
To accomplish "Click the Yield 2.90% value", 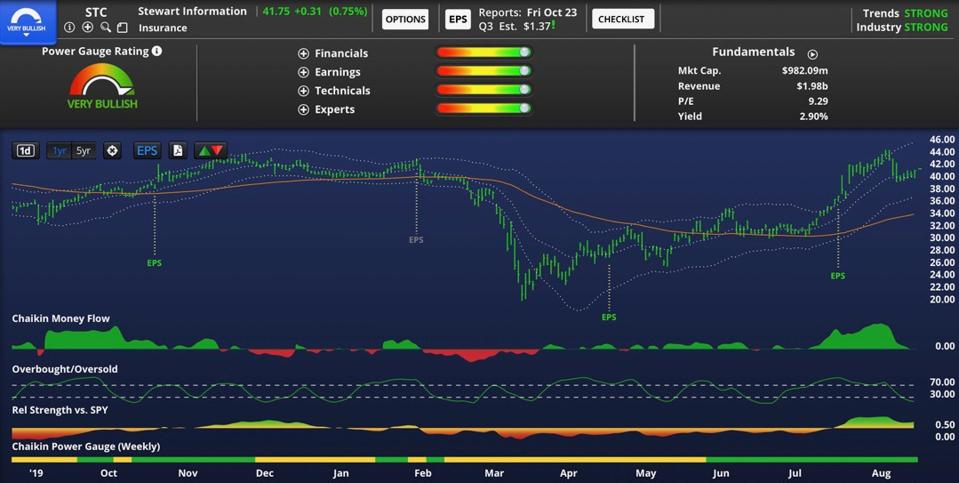I will click(x=813, y=116).
